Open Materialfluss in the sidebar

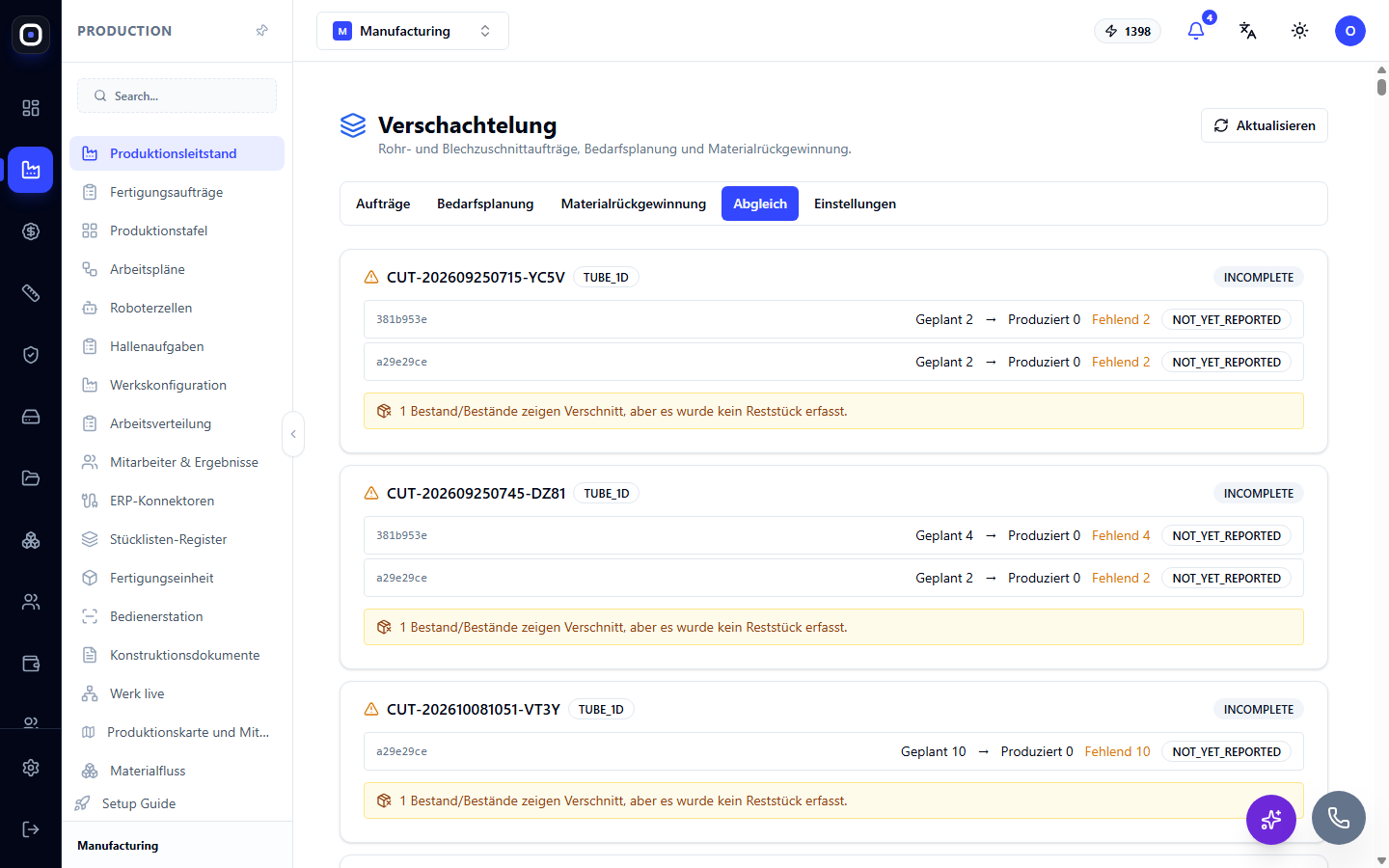177,771
